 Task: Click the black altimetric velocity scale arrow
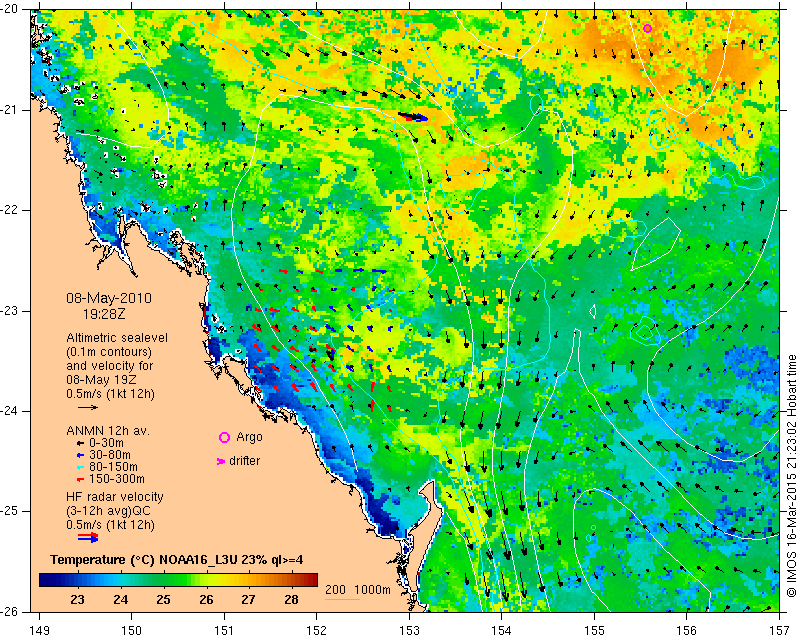88,407
